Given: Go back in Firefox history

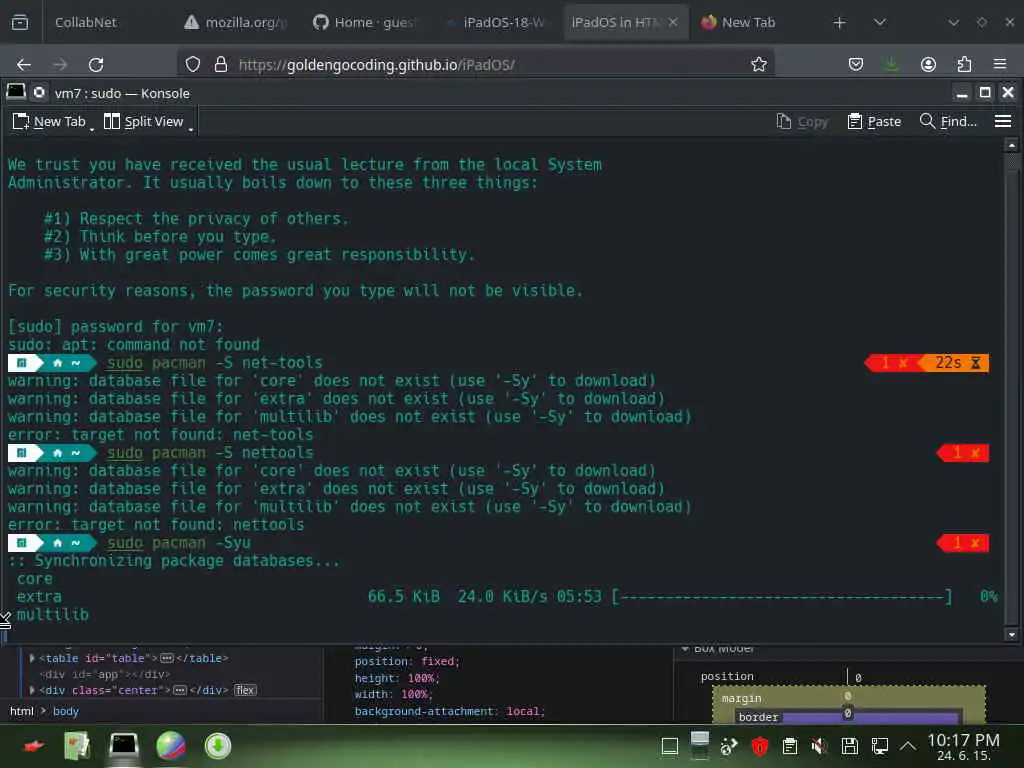Looking at the screenshot, I should click(x=24, y=64).
